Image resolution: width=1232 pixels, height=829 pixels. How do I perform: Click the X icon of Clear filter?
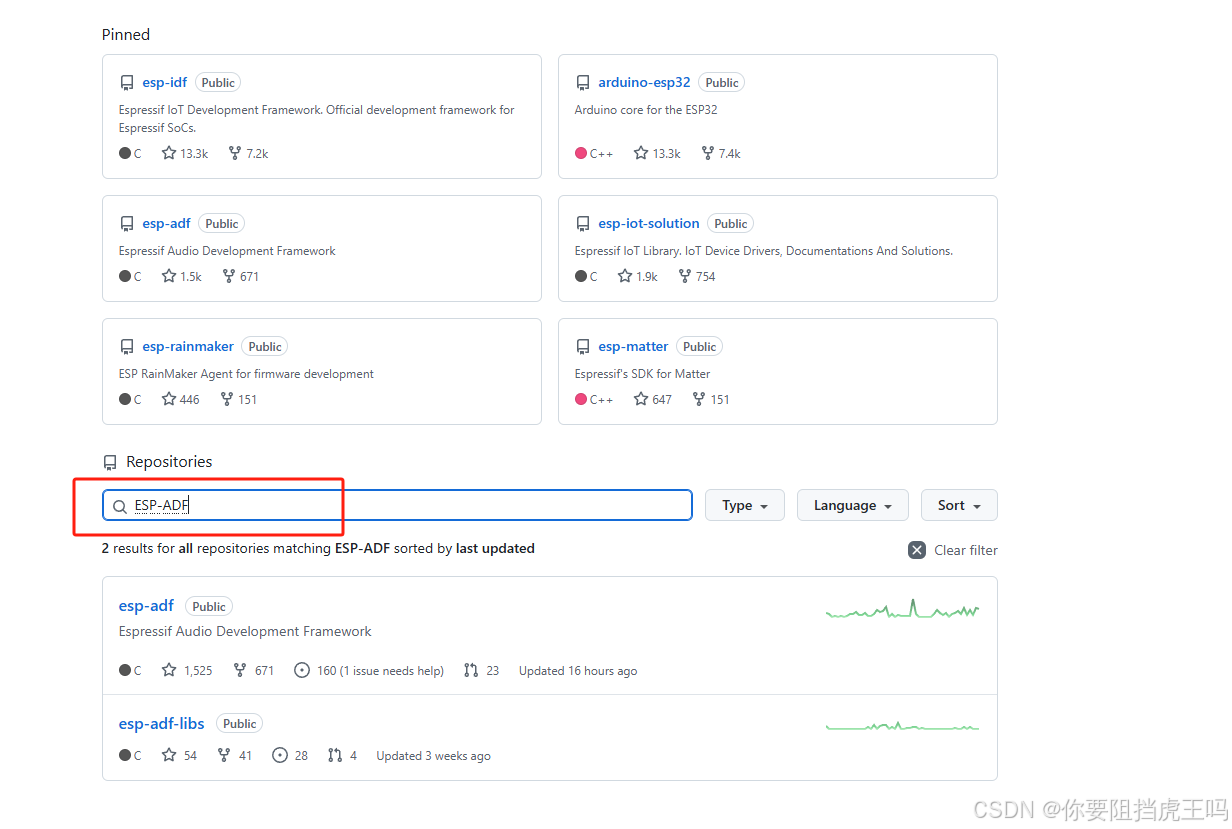click(x=917, y=550)
